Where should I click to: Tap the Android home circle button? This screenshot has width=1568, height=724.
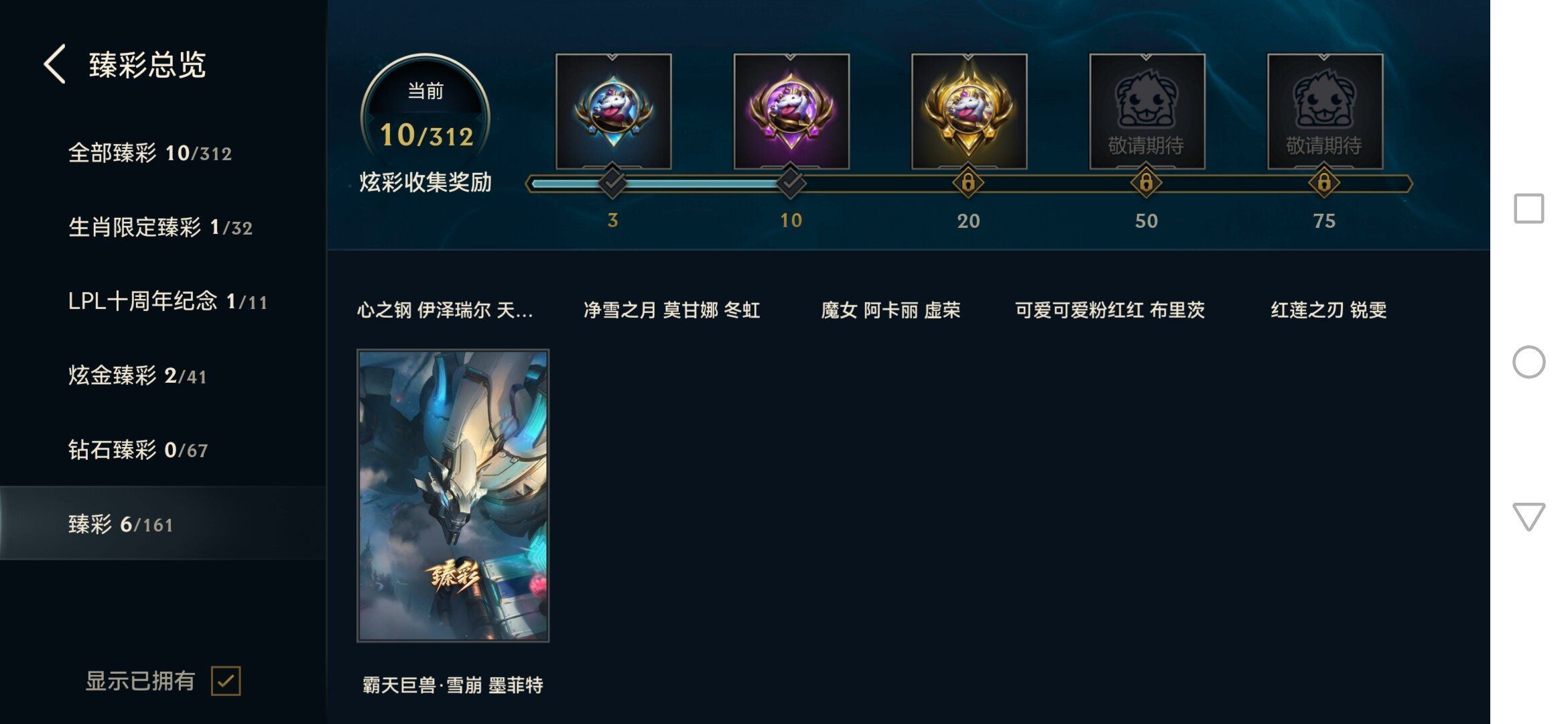click(1529, 362)
